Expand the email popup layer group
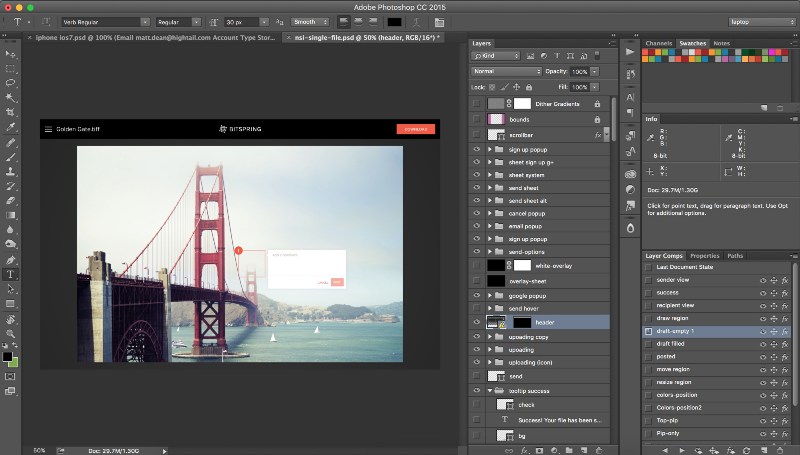The height and width of the screenshot is (455, 800). point(490,226)
